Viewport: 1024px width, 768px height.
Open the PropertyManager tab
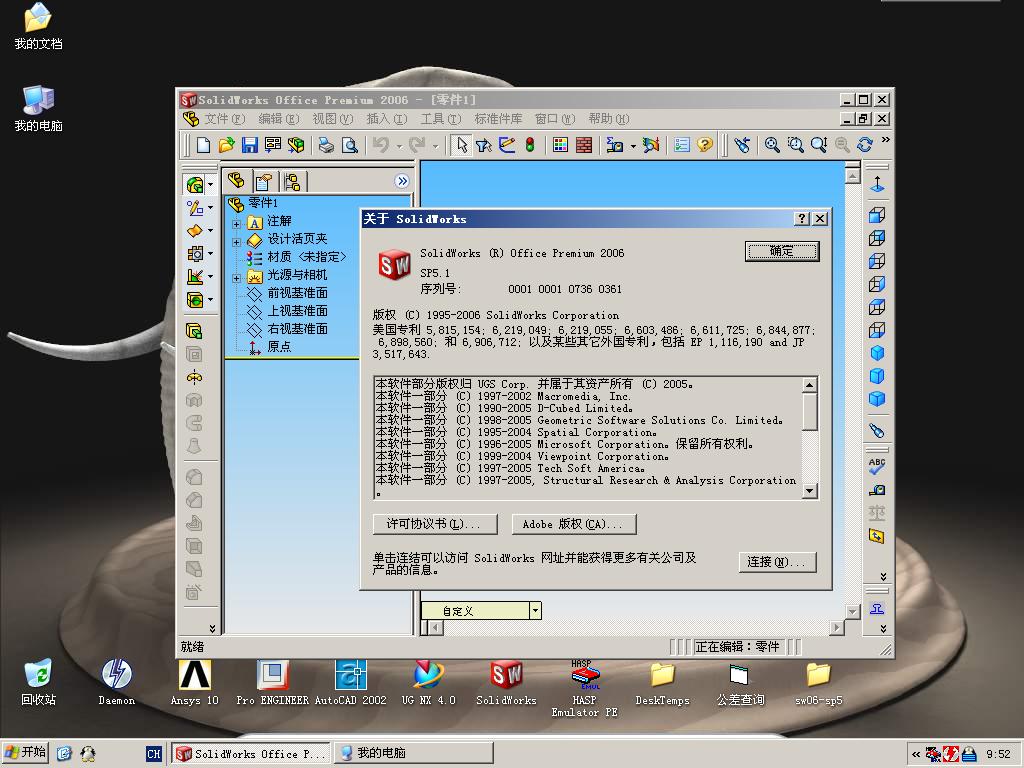(x=264, y=182)
